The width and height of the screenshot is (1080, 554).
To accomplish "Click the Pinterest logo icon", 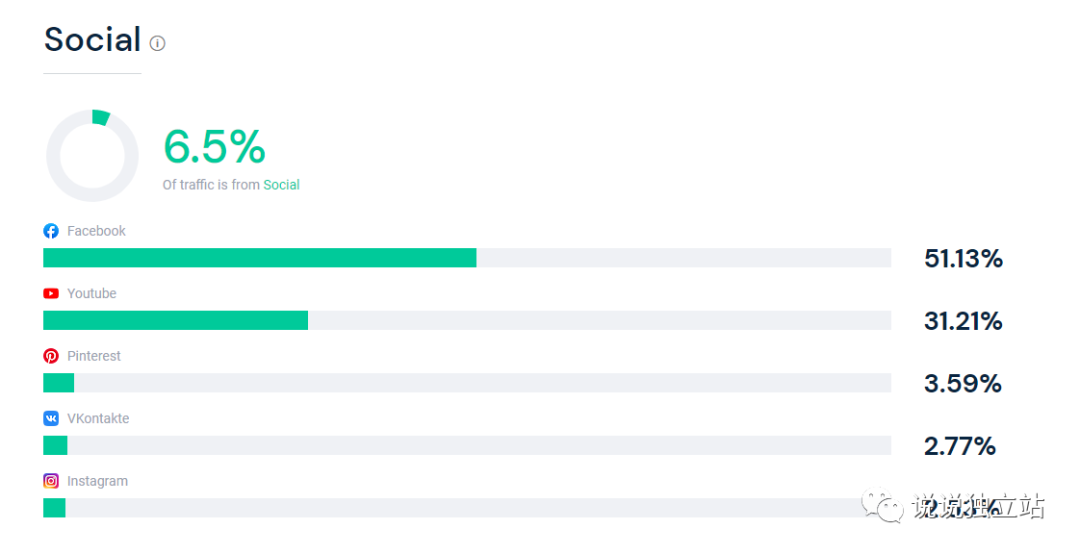I will pyautogui.click(x=51, y=356).
